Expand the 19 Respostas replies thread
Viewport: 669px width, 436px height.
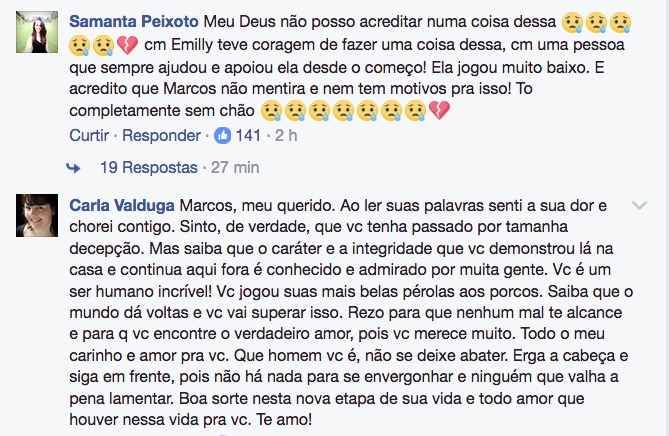(x=147, y=167)
